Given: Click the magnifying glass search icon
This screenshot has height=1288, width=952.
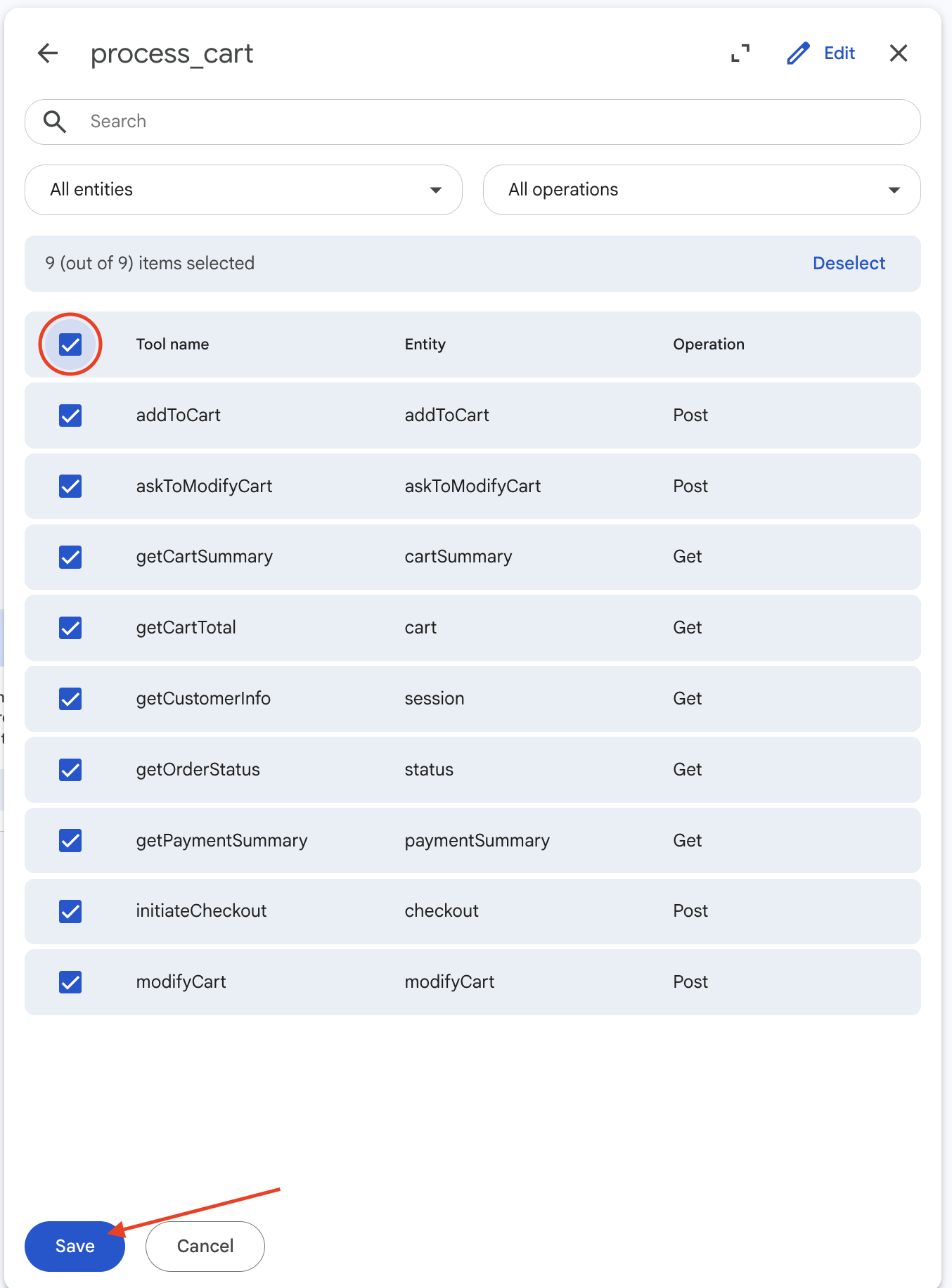Looking at the screenshot, I should [x=55, y=122].
